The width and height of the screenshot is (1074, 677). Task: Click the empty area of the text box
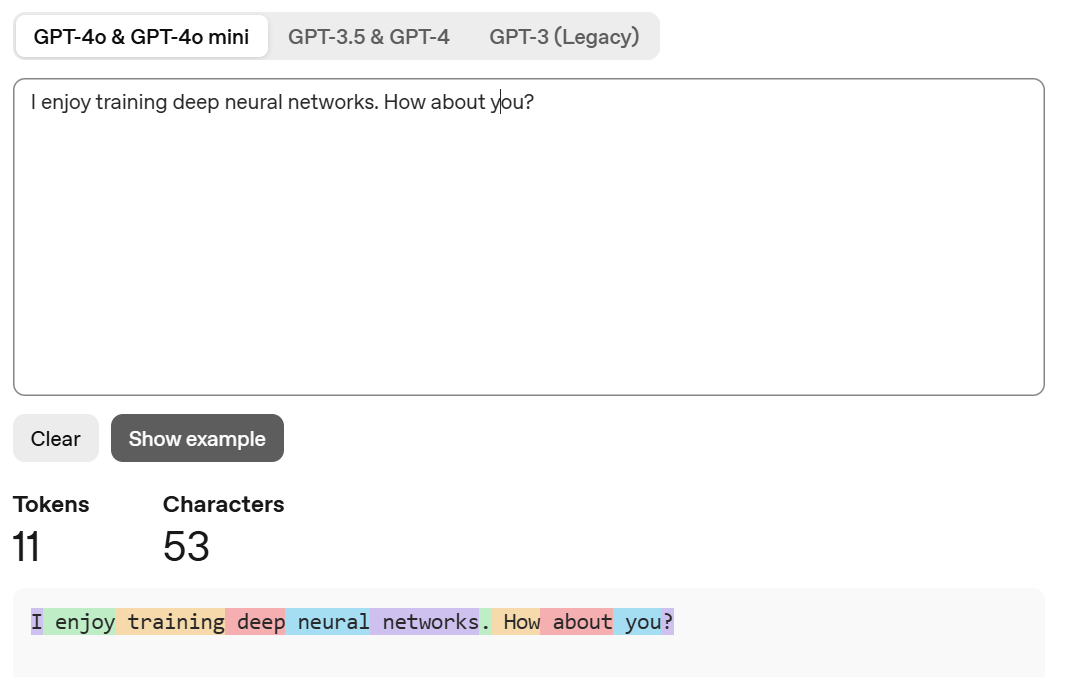pyautogui.click(x=528, y=260)
